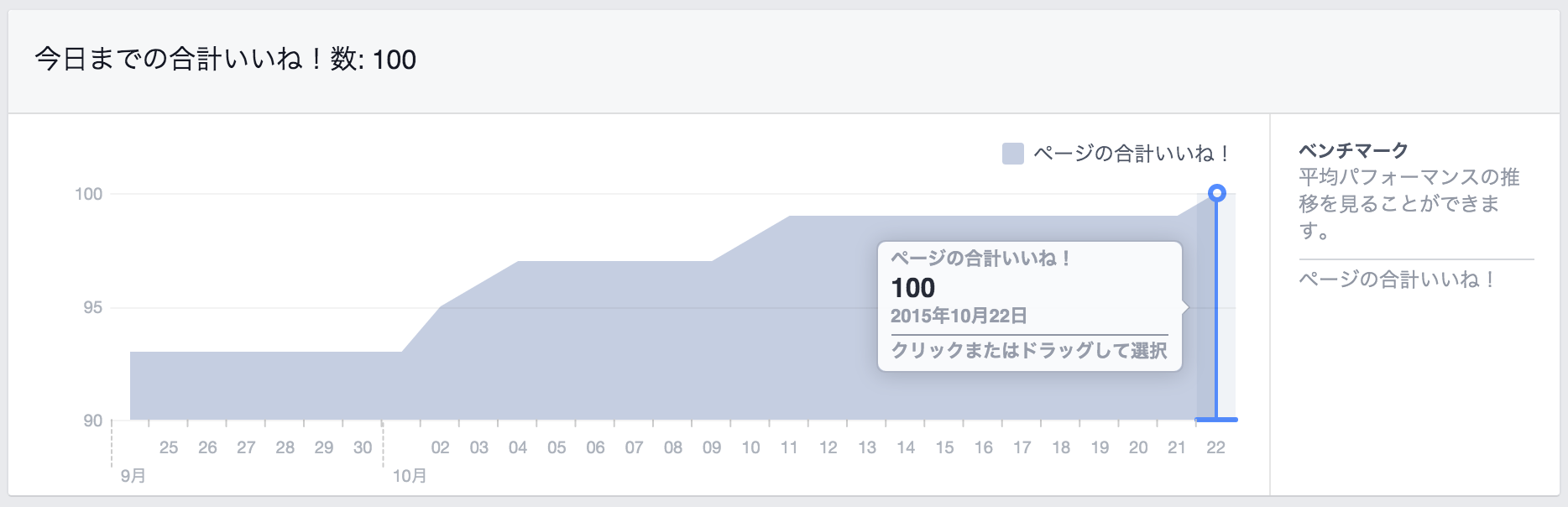The image size is (1568, 507).
Task: Click date 30 on the x-axis
Action: [363, 447]
